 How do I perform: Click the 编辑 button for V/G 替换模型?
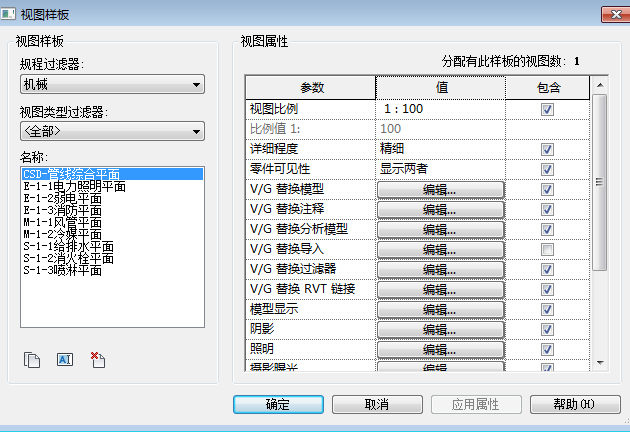[440, 189]
